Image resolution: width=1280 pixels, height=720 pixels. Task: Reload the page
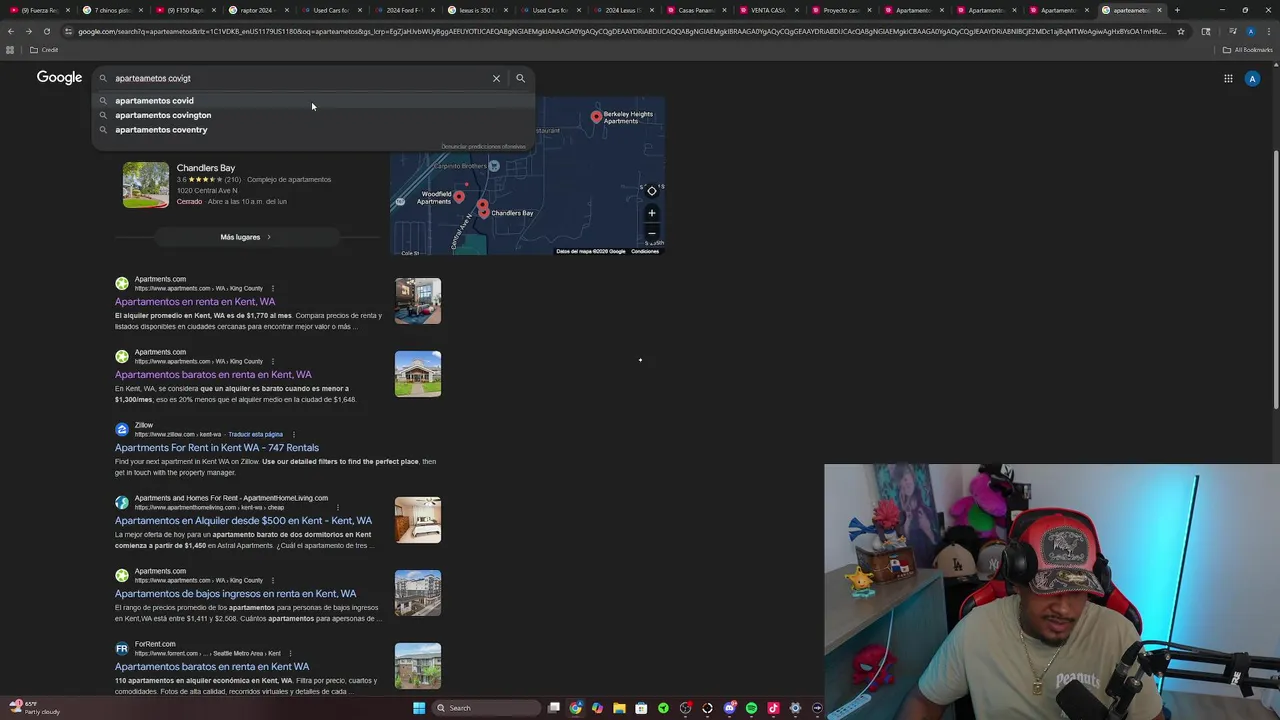(x=46, y=31)
